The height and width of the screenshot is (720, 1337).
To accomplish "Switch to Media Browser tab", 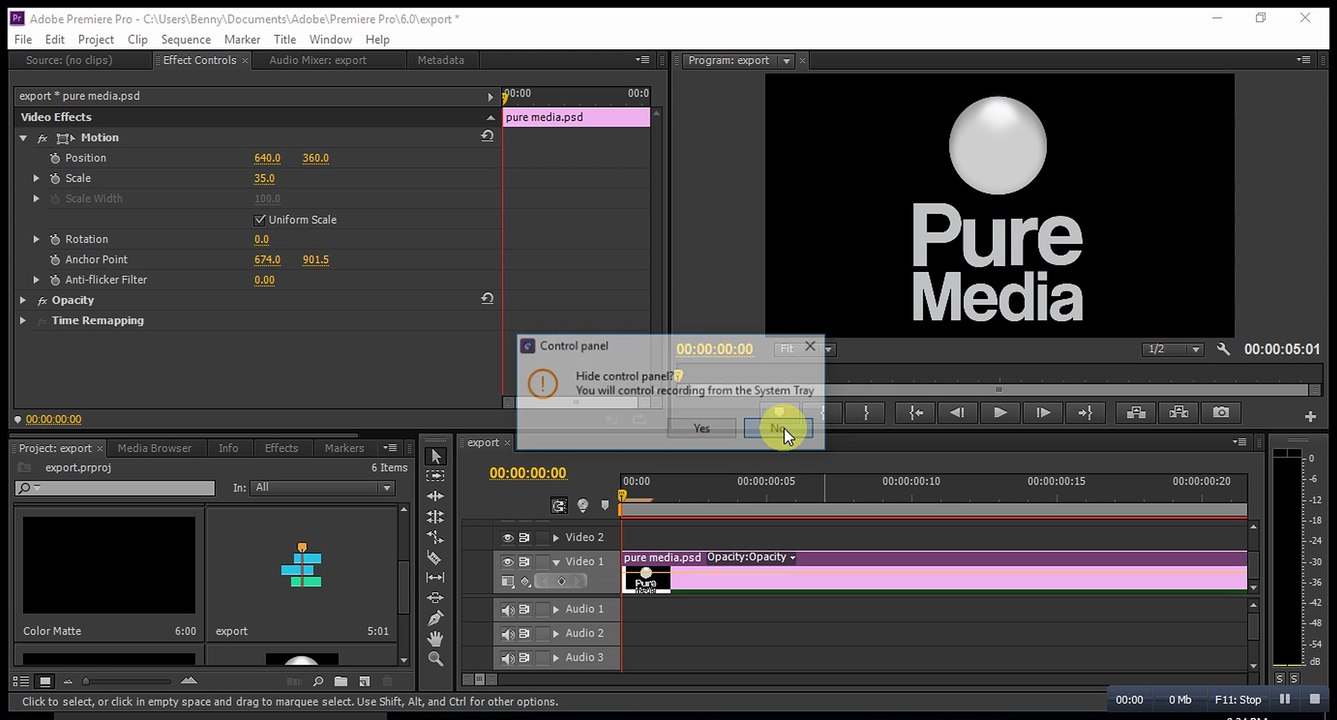I will (x=155, y=448).
